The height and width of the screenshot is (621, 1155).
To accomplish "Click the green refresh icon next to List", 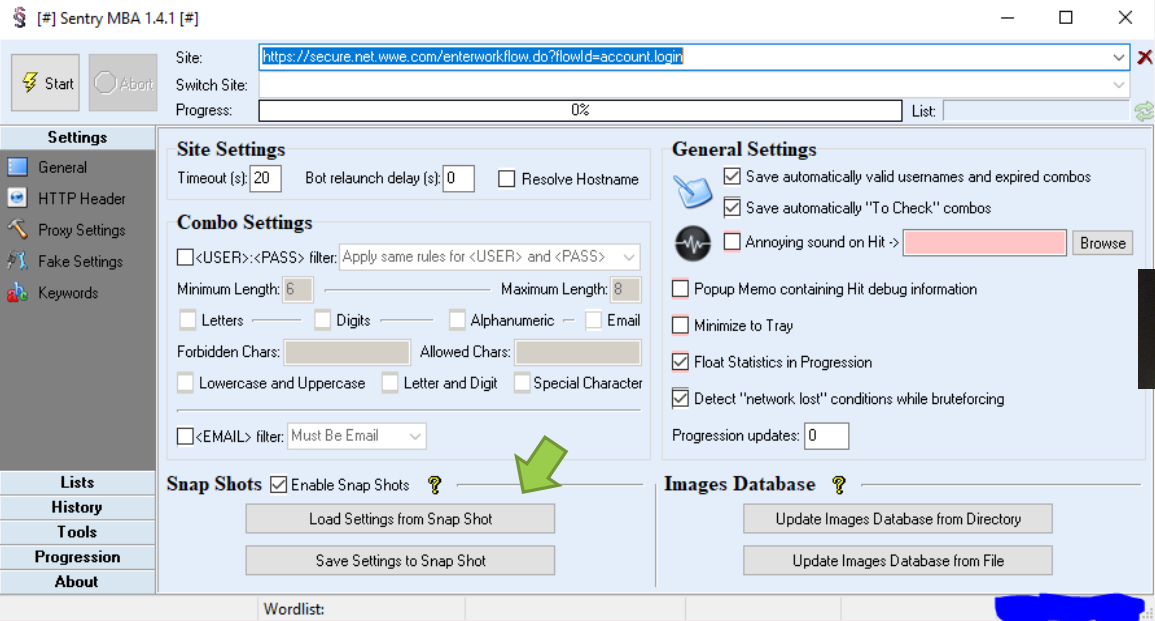I will [1144, 111].
